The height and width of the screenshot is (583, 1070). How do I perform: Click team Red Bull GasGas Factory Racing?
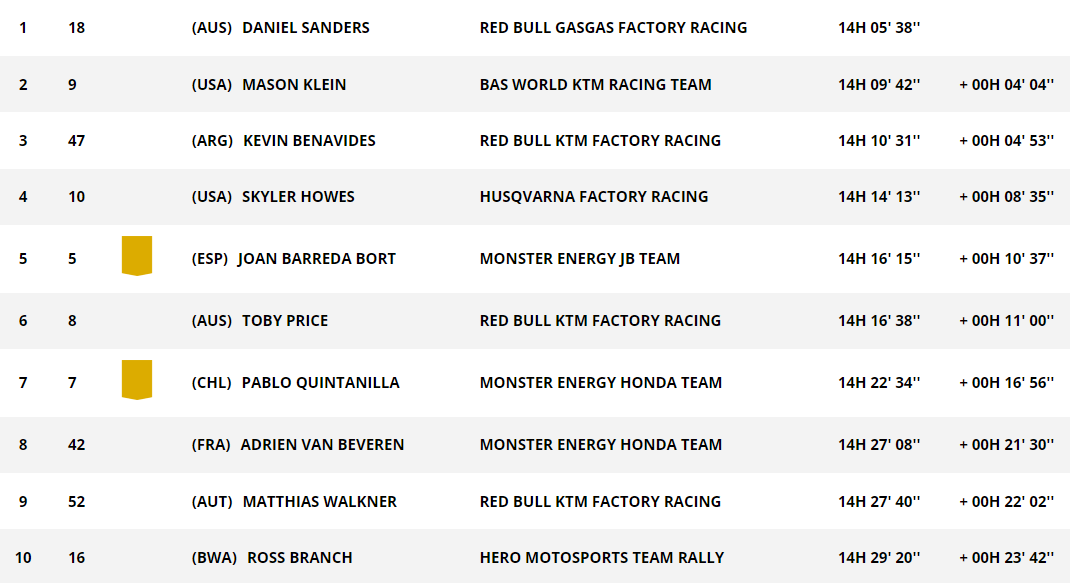coord(613,28)
